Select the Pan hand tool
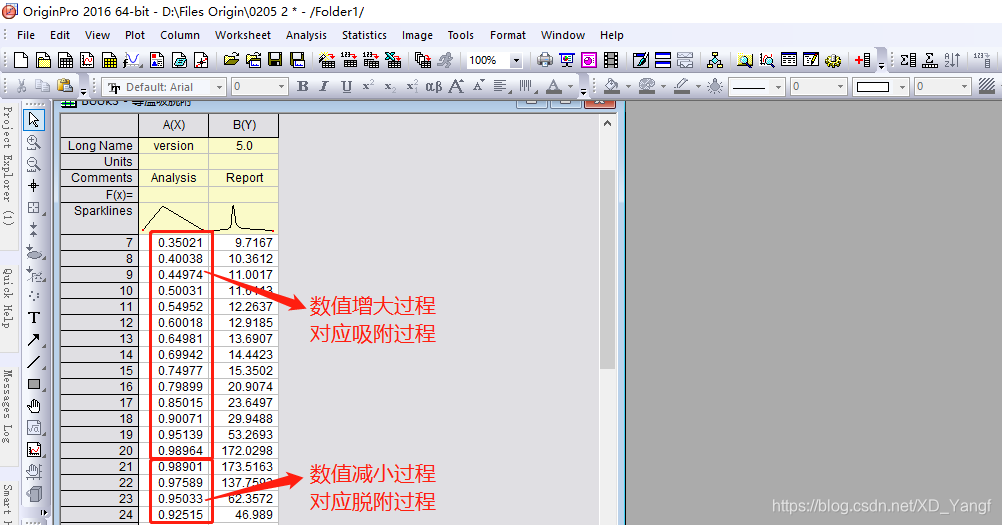Image resolution: width=1002 pixels, height=525 pixels. [x=34, y=406]
